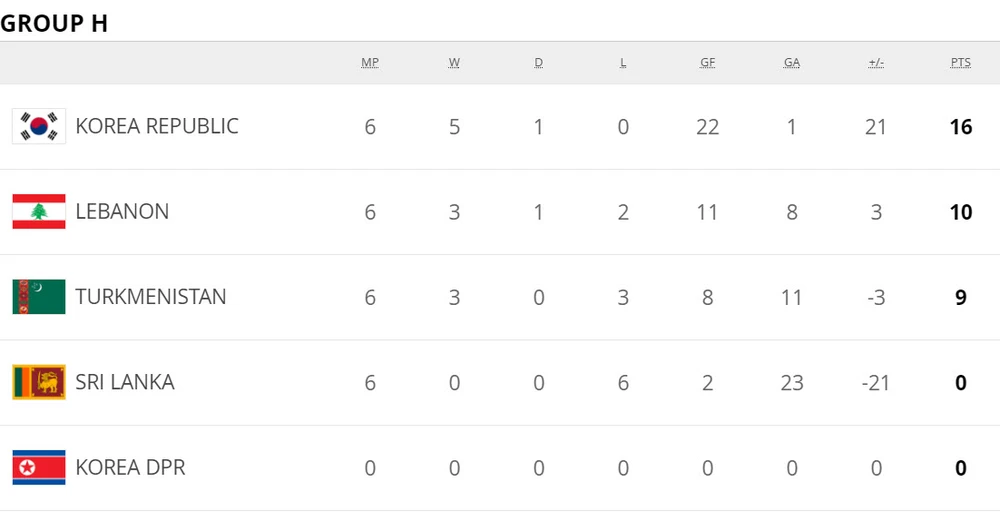Click the +/- goal difference header
This screenshot has width=1000, height=521.
[x=876, y=63]
